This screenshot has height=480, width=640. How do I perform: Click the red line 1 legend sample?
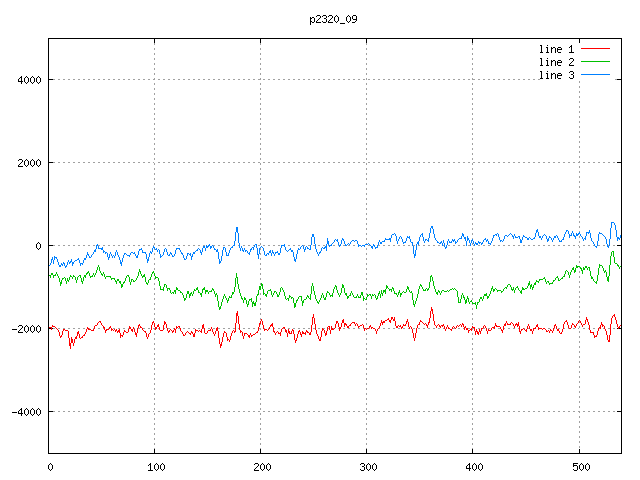coord(595,48)
